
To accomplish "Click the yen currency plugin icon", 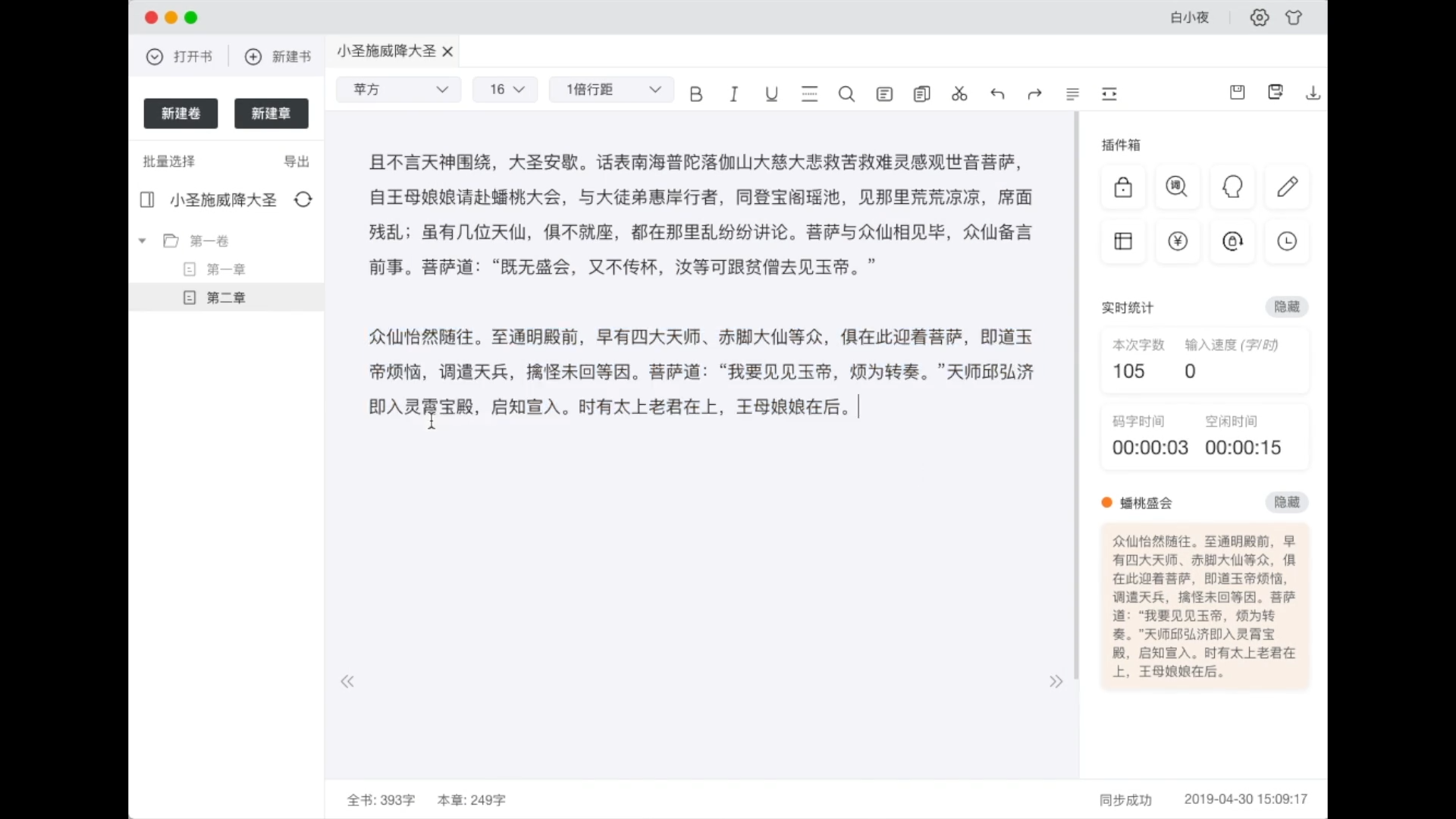I will 1178,241.
